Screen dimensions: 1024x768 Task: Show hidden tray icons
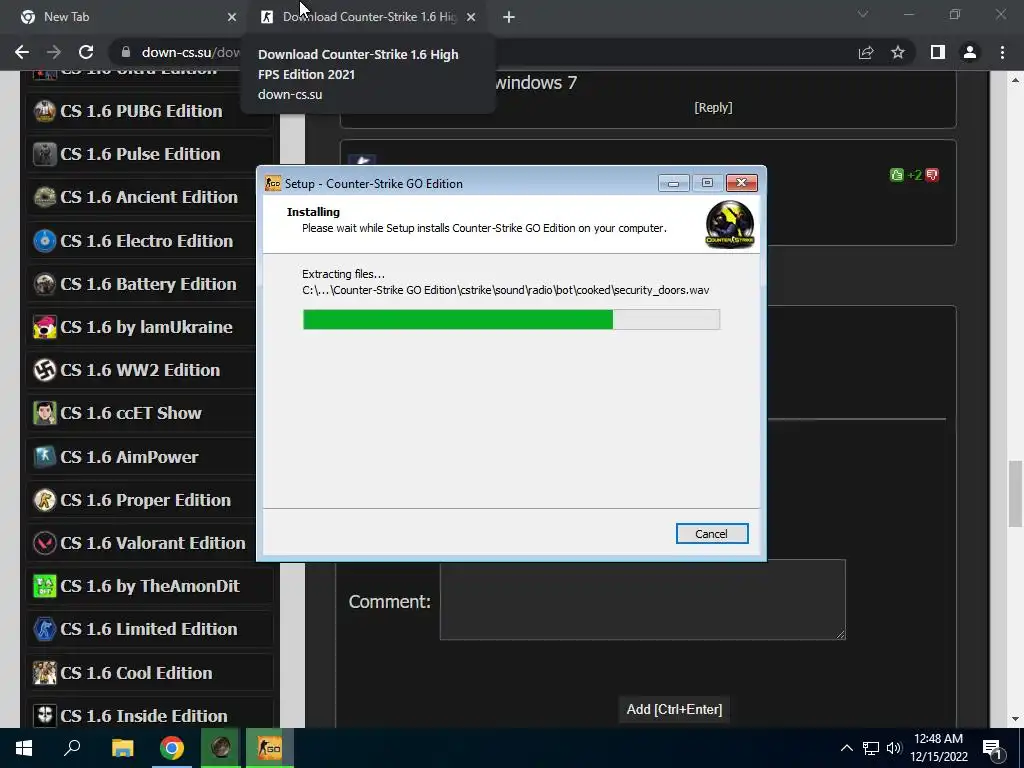(846, 748)
